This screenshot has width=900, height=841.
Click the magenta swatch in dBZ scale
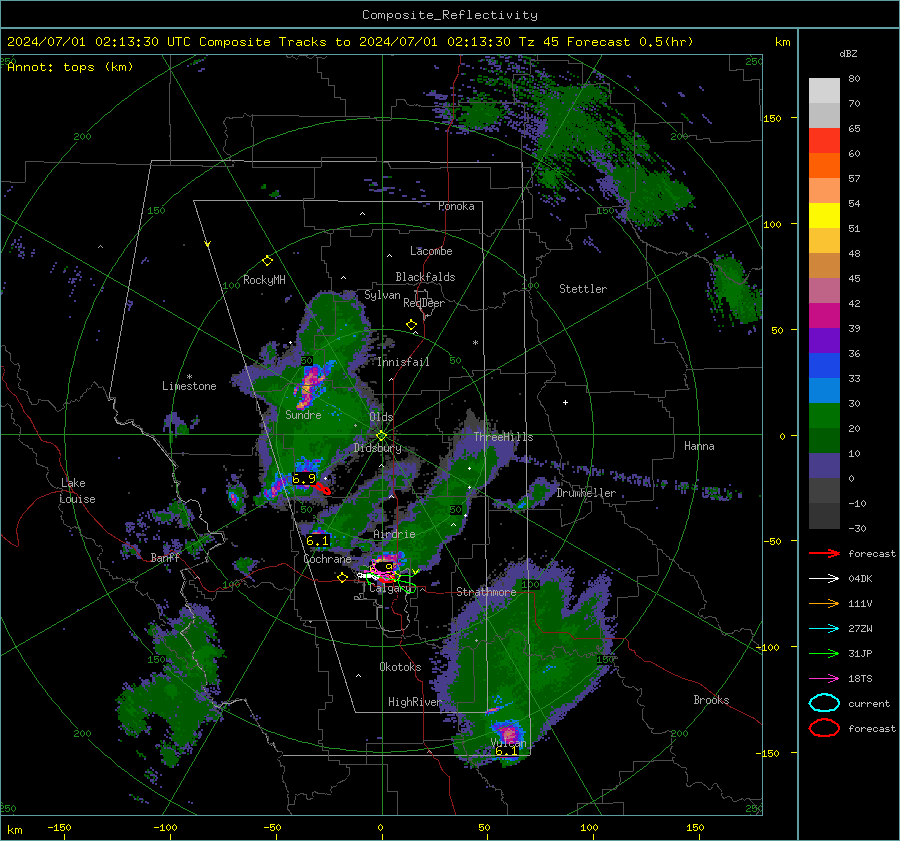(824, 316)
